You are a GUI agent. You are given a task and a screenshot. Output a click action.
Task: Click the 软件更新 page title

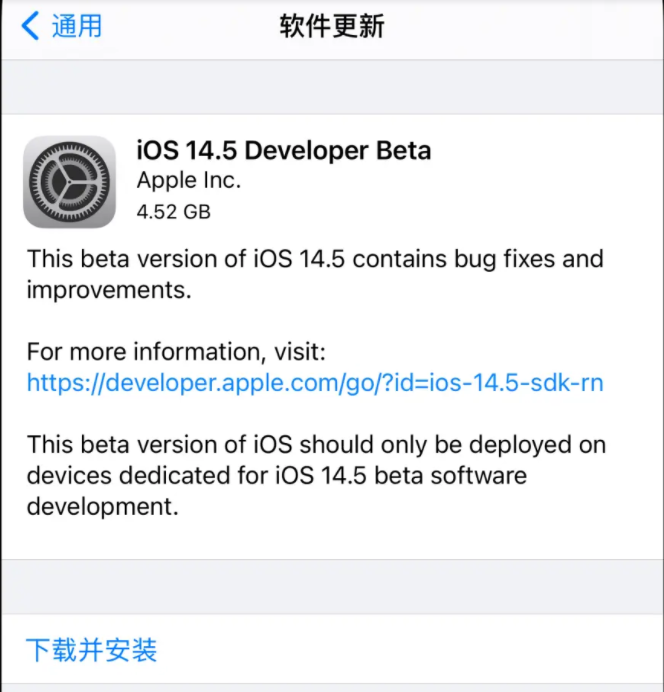[x=332, y=26]
